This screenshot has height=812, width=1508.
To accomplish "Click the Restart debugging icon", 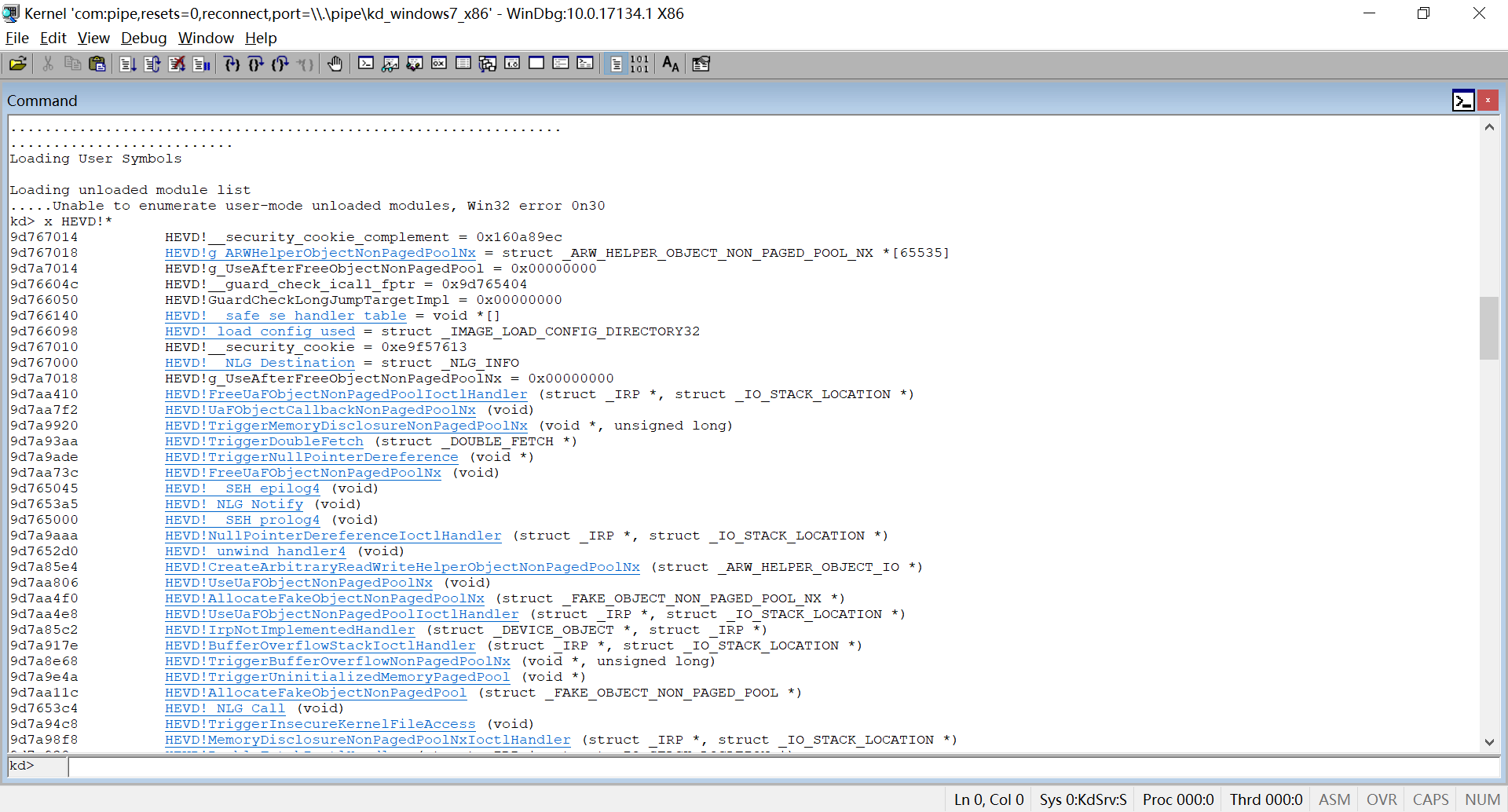I will [x=152, y=64].
